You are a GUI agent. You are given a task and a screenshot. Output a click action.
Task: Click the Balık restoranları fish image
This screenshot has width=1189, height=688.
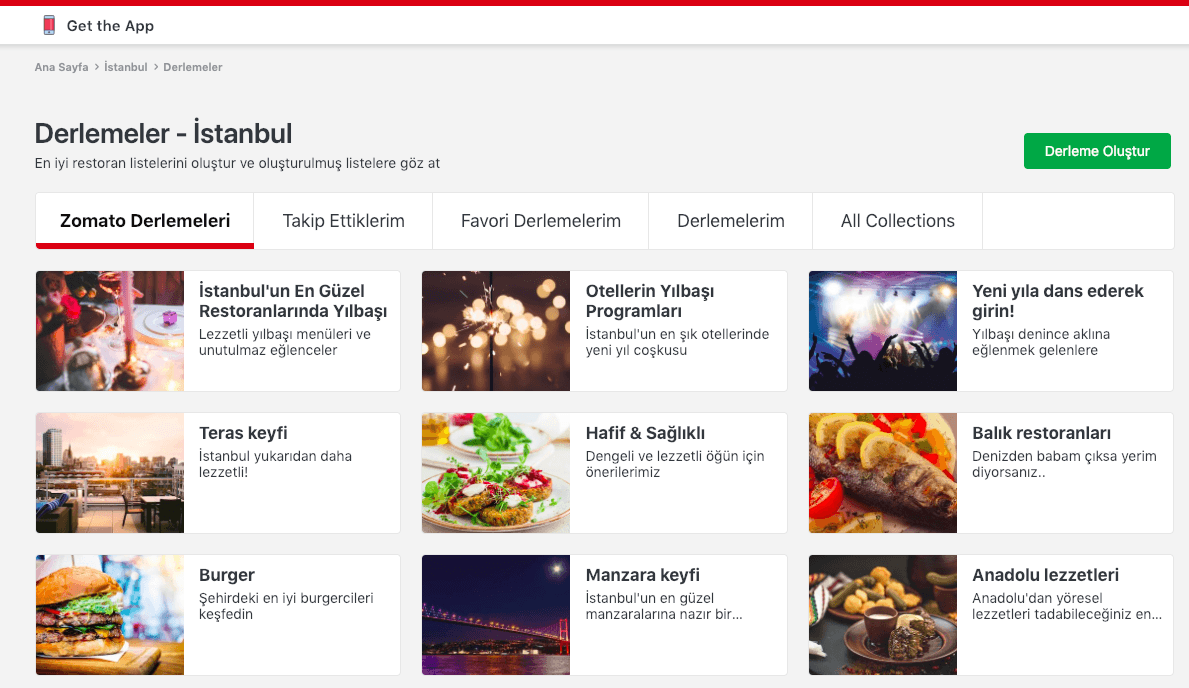[x=883, y=473]
